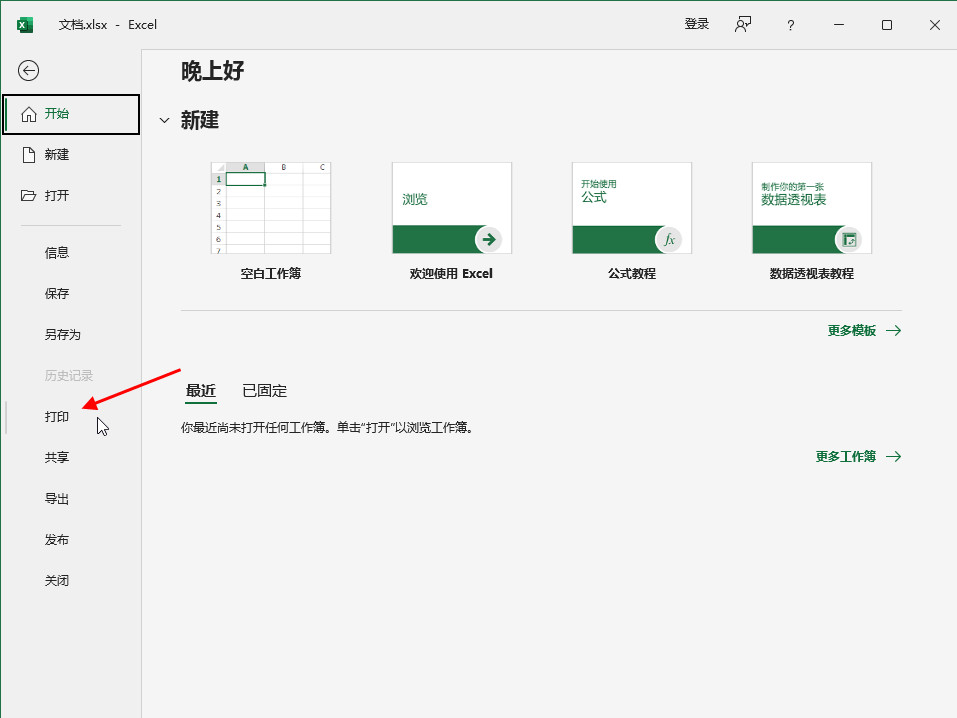This screenshot has width=957, height=718.
Task: Click the Excel logo in the title bar
Action: pyautogui.click(x=25, y=25)
